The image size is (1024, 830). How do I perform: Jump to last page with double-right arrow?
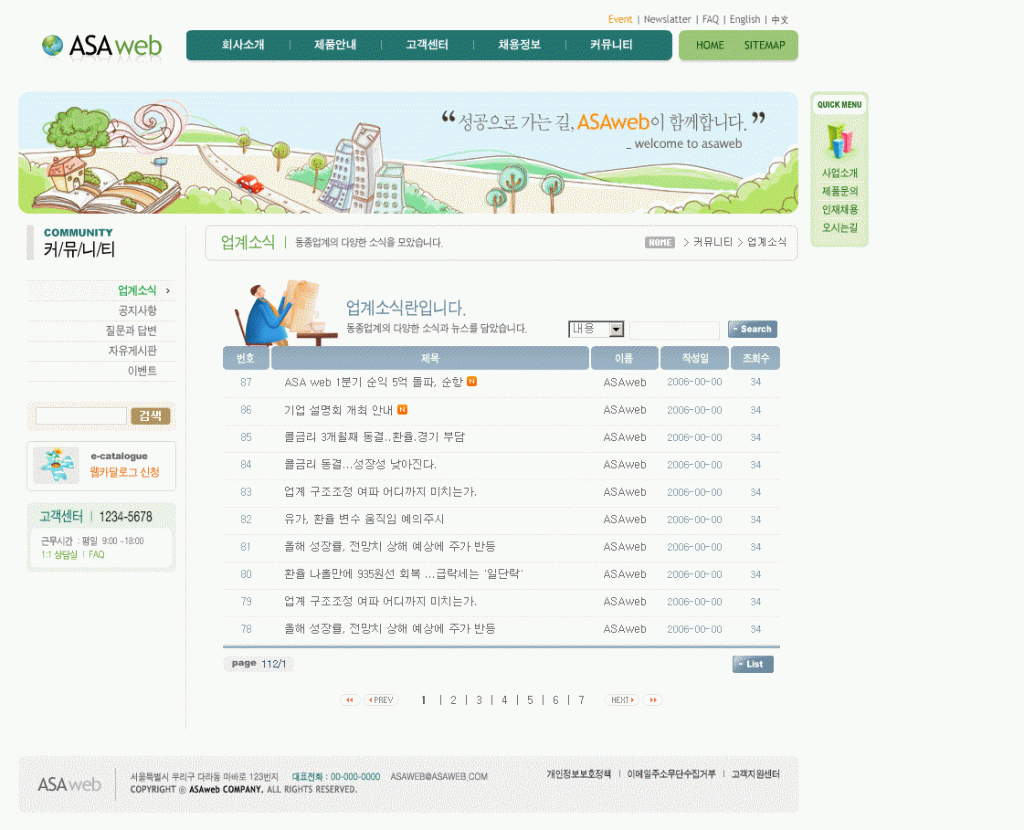pyautogui.click(x=652, y=700)
